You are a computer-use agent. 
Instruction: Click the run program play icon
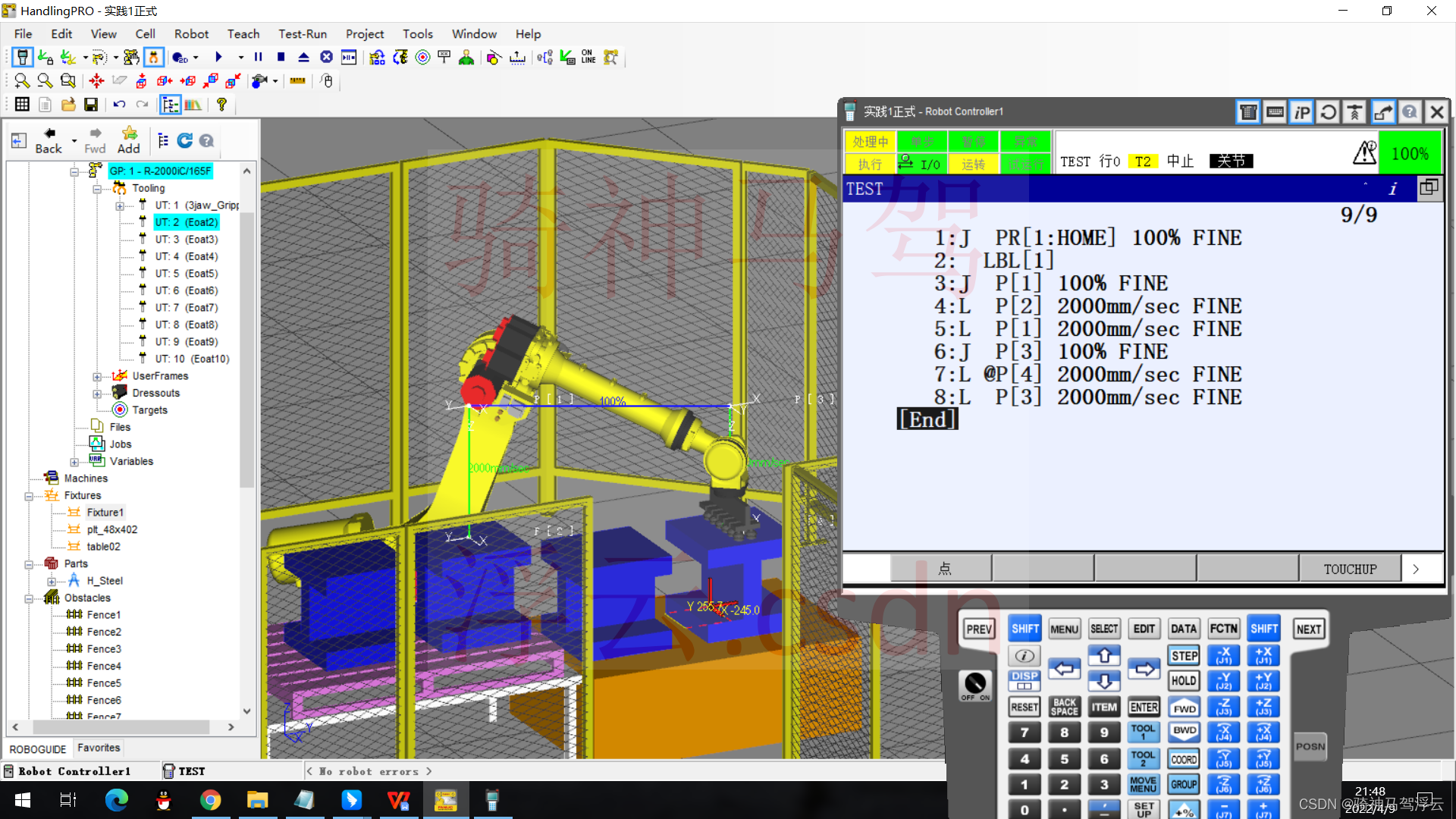(218, 57)
